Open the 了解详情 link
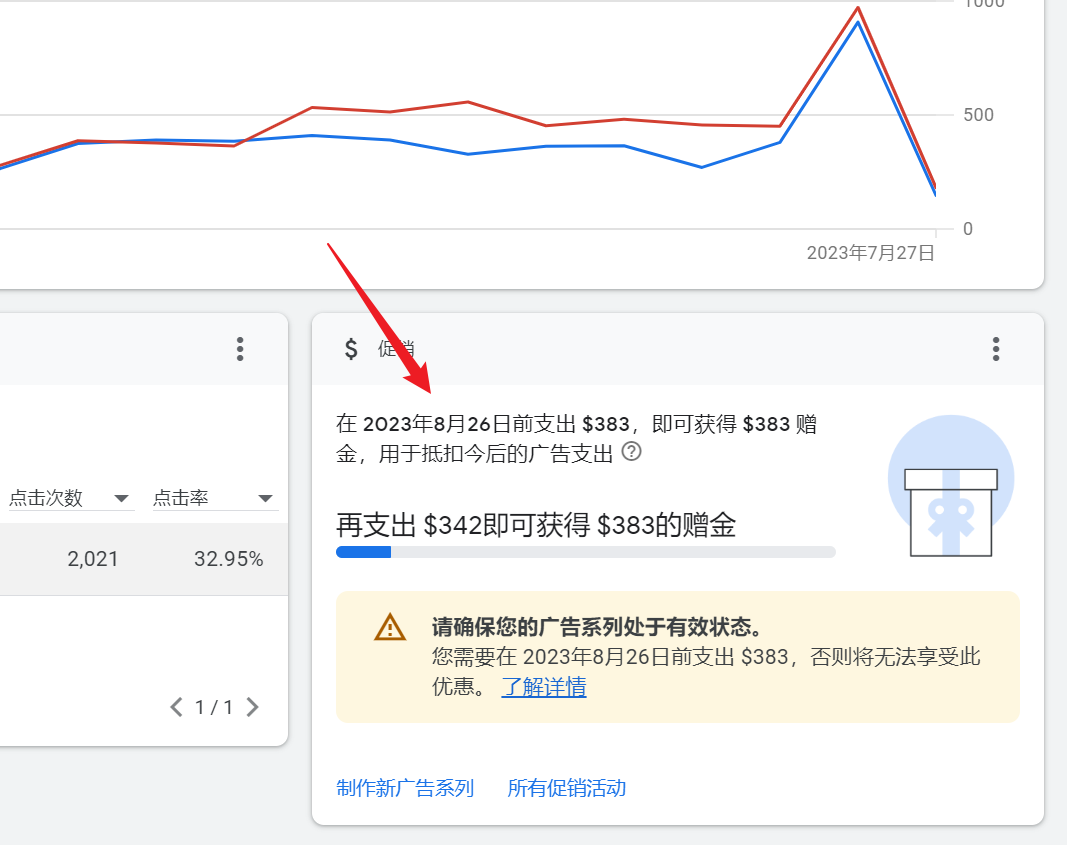The width and height of the screenshot is (1067, 845). (x=544, y=687)
